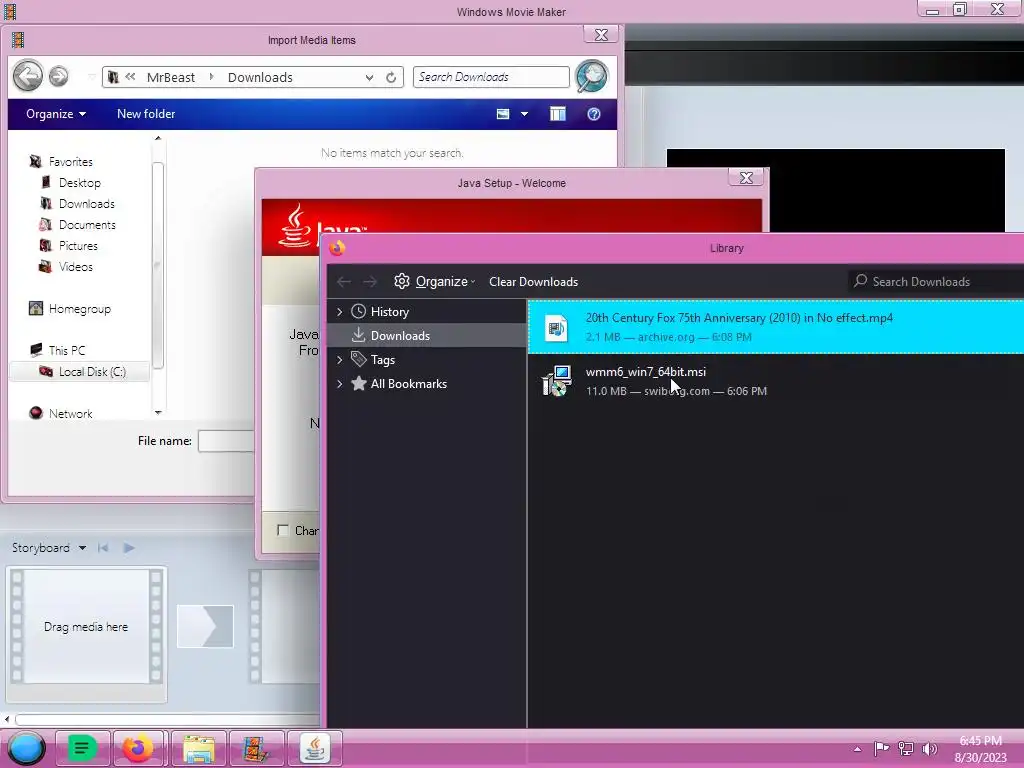Viewport: 1024px width, 768px height.
Task: Click navigation pane scroll-down arrow
Action: (x=157, y=413)
